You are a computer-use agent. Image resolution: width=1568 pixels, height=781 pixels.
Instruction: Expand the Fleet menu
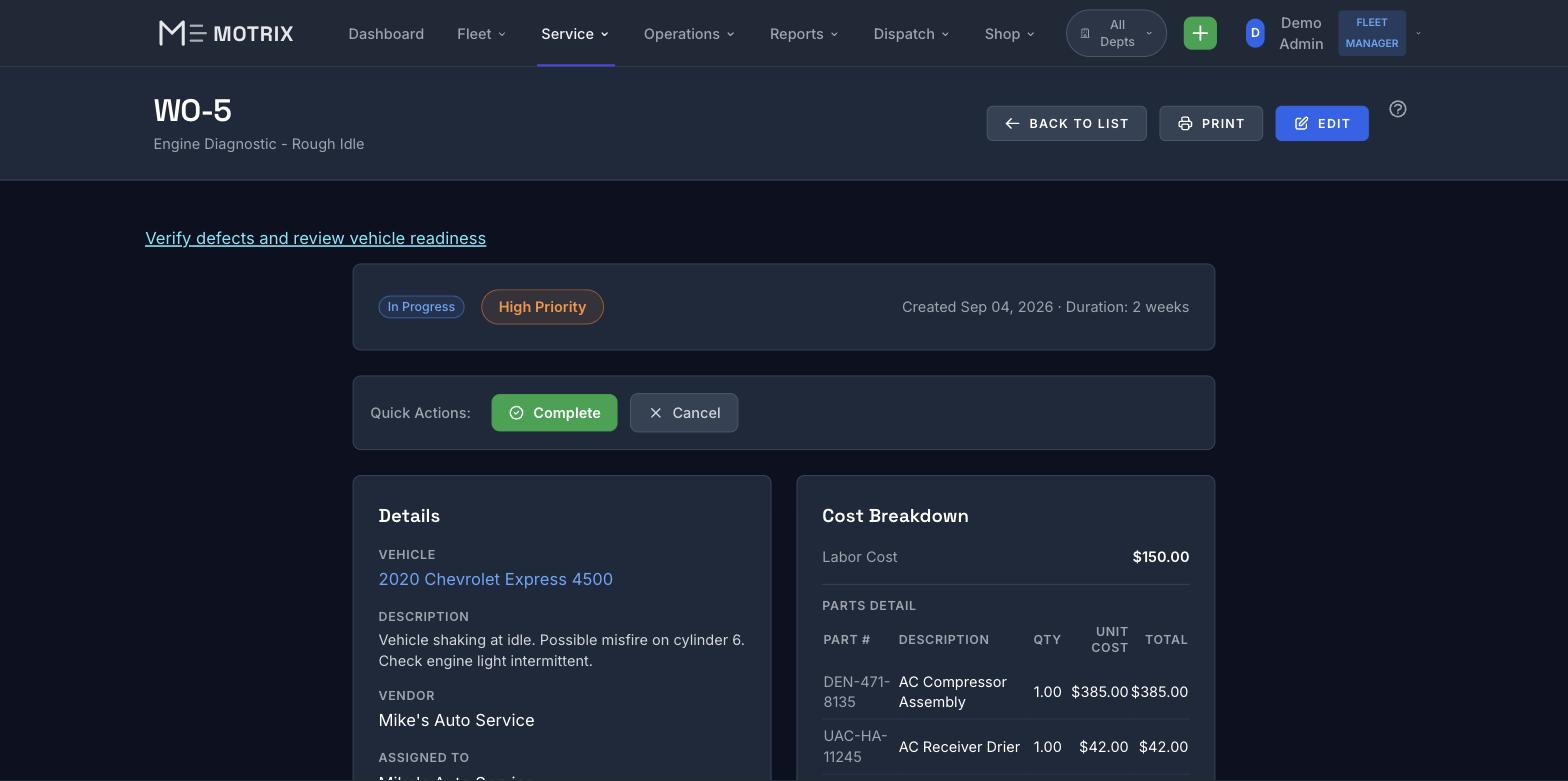click(481, 33)
